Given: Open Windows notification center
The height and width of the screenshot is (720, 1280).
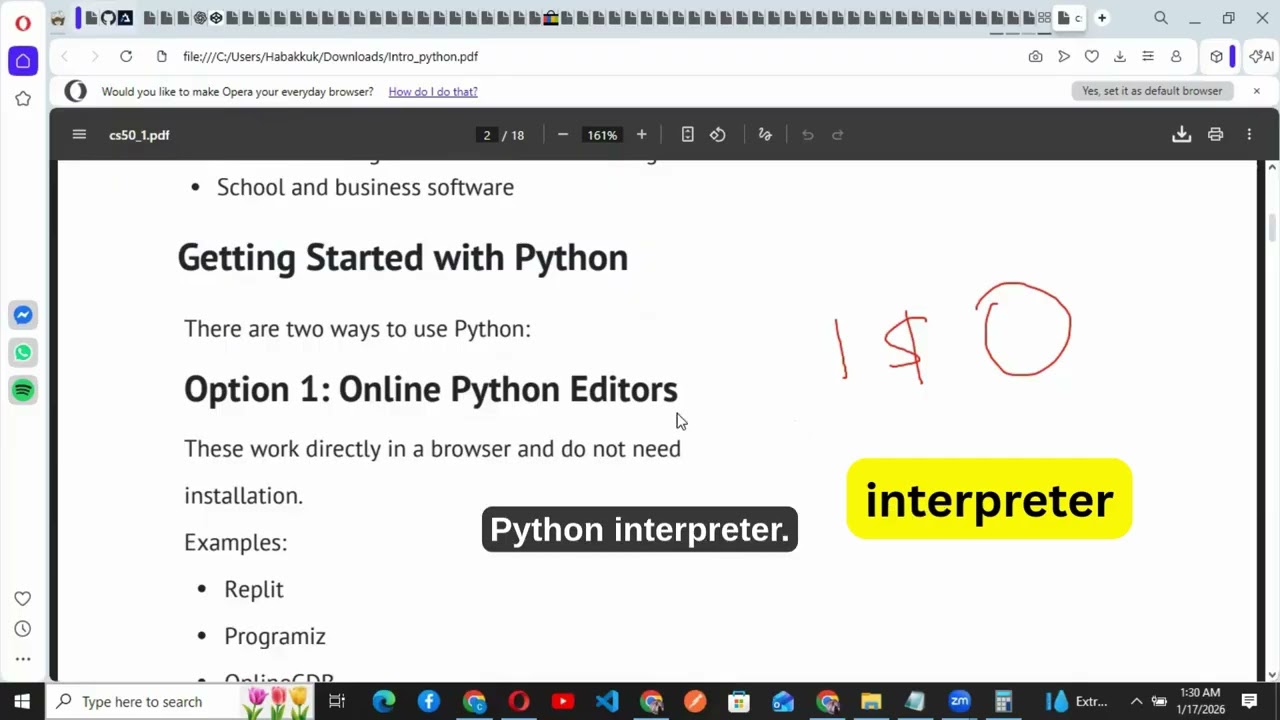Looking at the screenshot, I should pyautogui.click(x=1249, y=701).
